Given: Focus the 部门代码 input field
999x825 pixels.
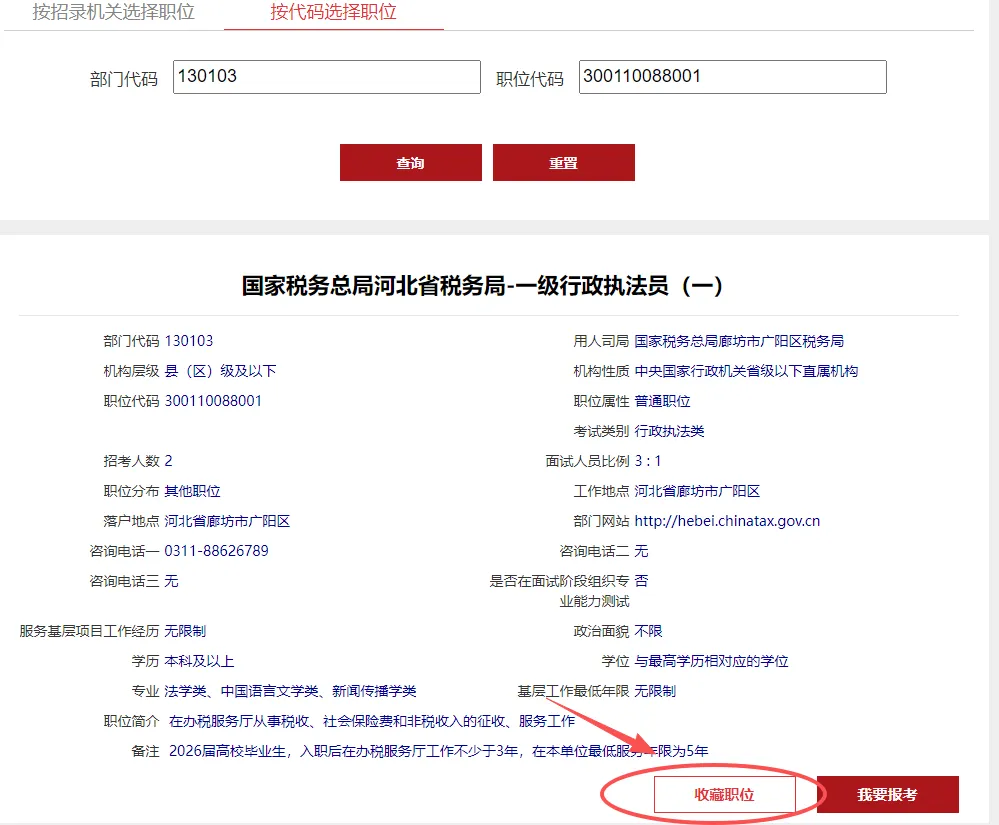Looking at the screenshot, I should click(x=327, y=77).
